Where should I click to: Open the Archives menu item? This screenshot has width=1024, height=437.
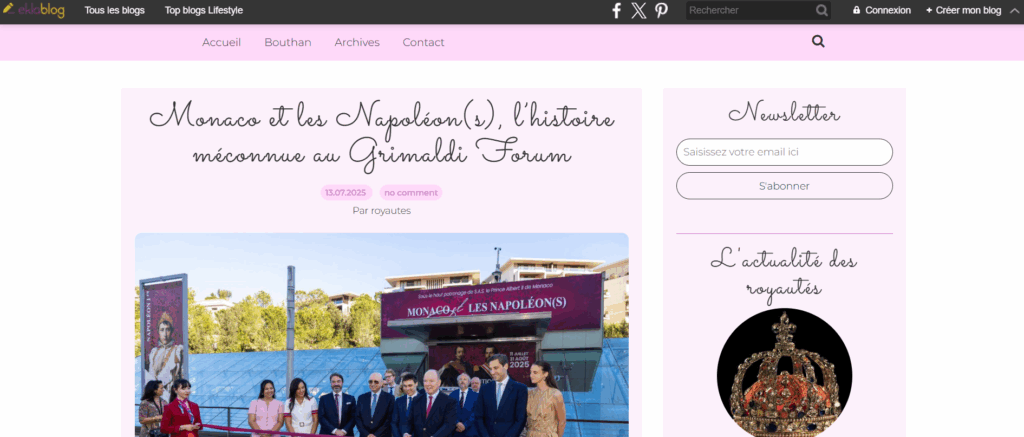[357, 42]
